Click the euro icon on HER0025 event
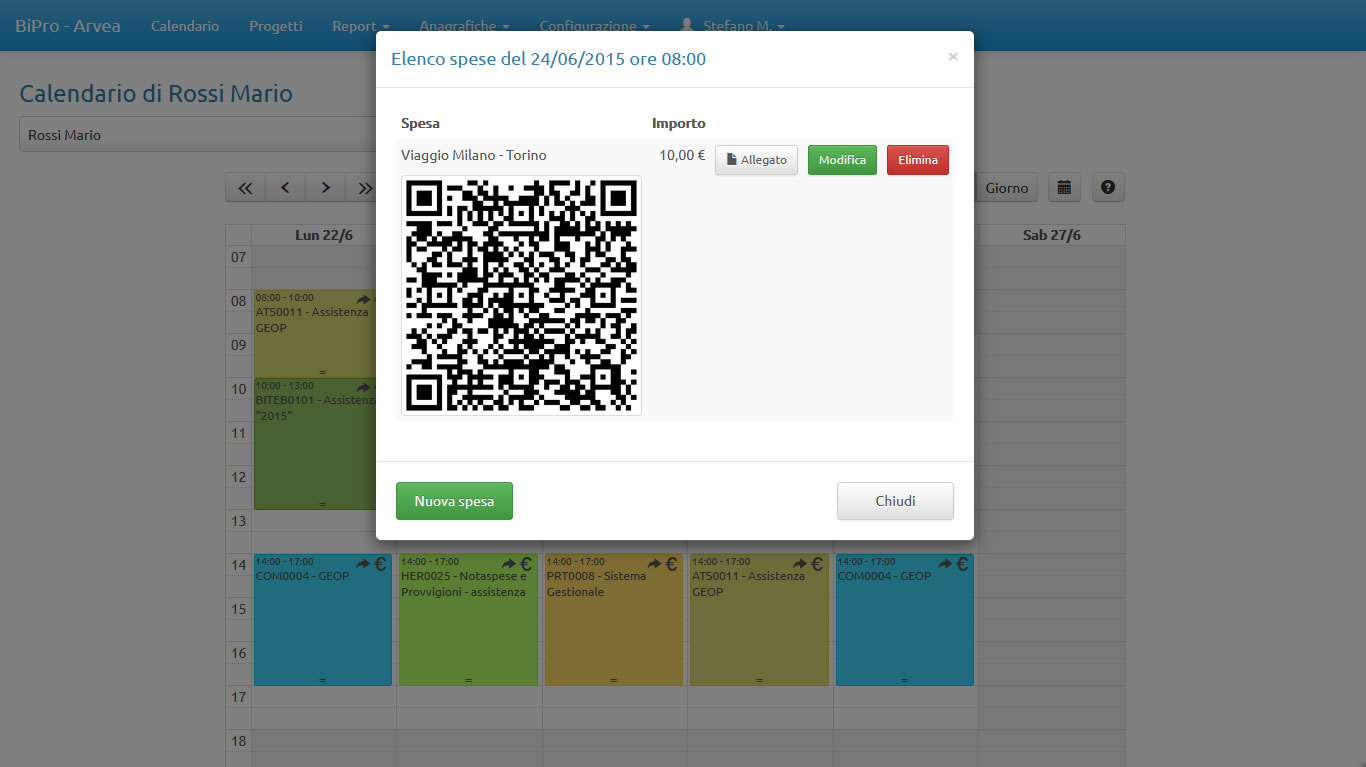Screen dimensions: 1366x767 point(525,564)
